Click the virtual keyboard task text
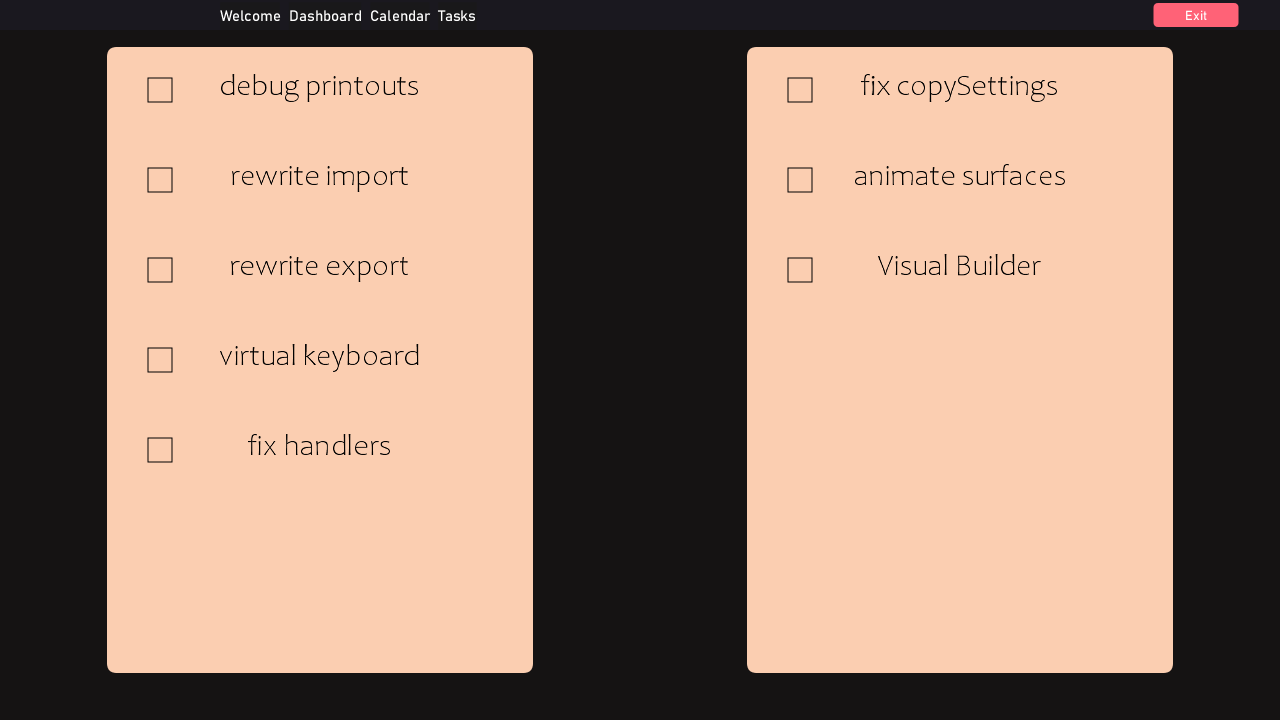Viewport: 1280px width, 720px height. click(319, 357)
